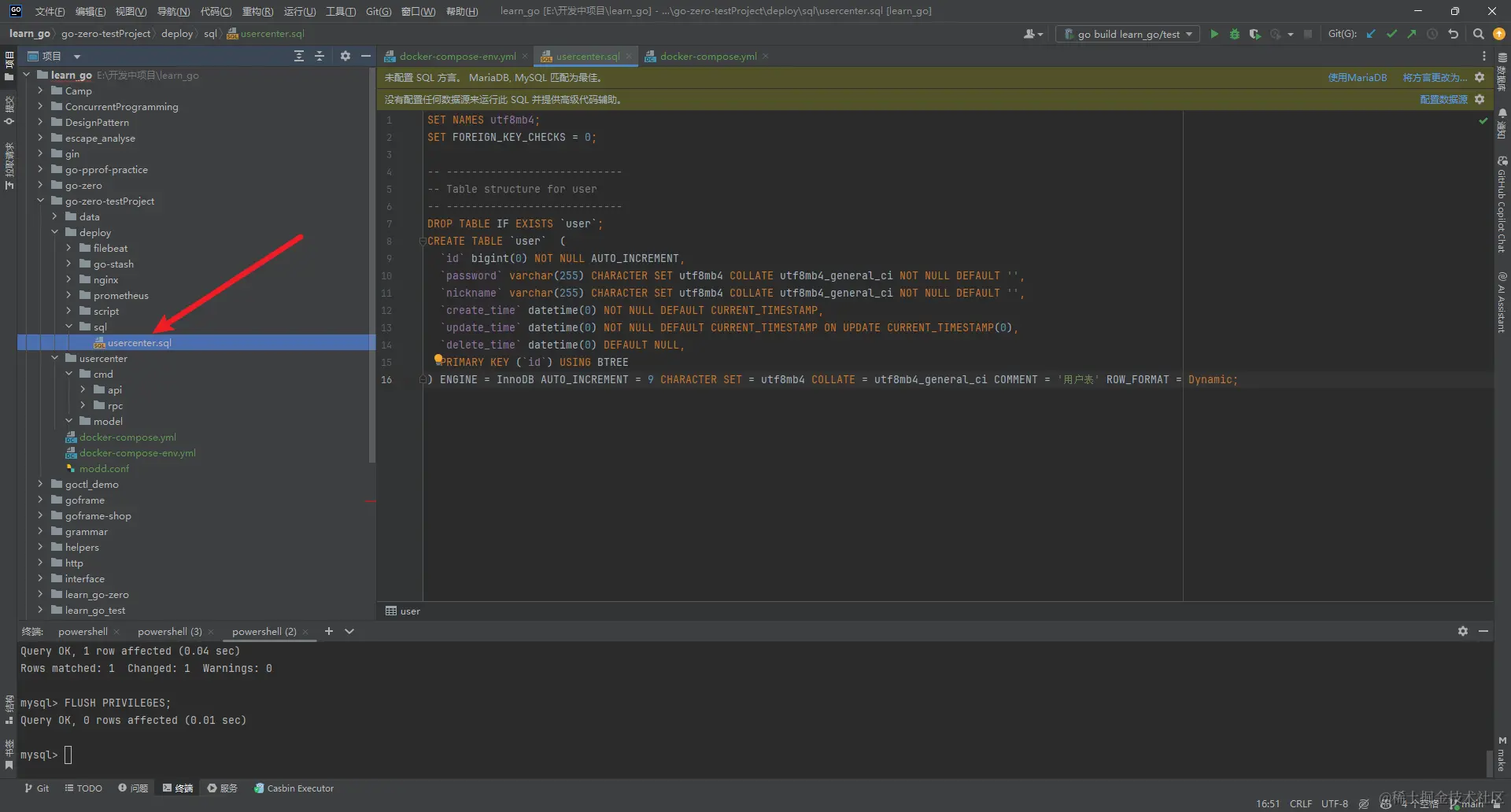Screen dimensions: 1511x812
Task: Open AI Assistant side panel
Action: 1502,302
